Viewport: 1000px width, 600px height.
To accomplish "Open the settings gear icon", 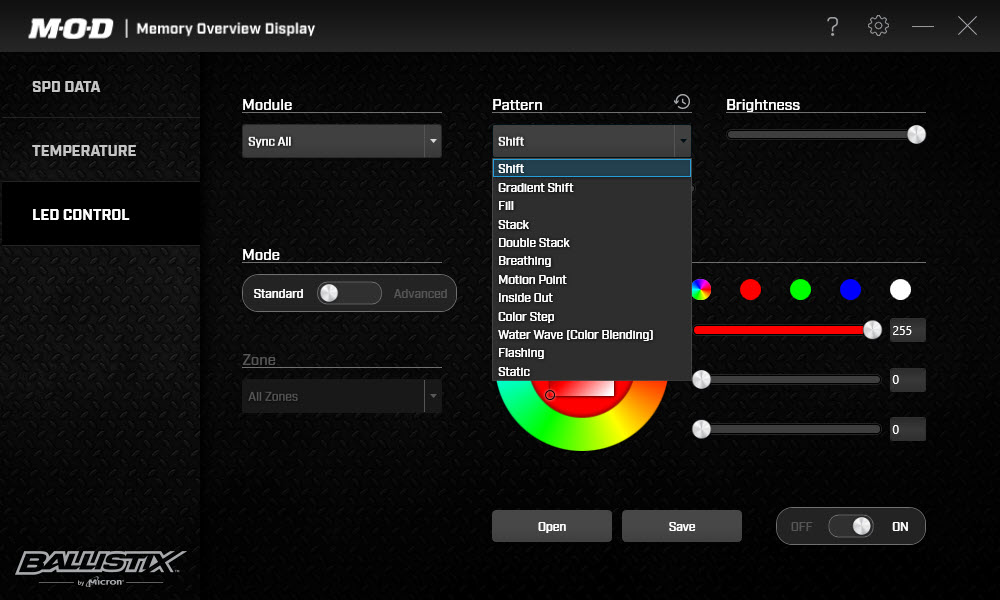I will pyautogui.click(x=878, y=26).
